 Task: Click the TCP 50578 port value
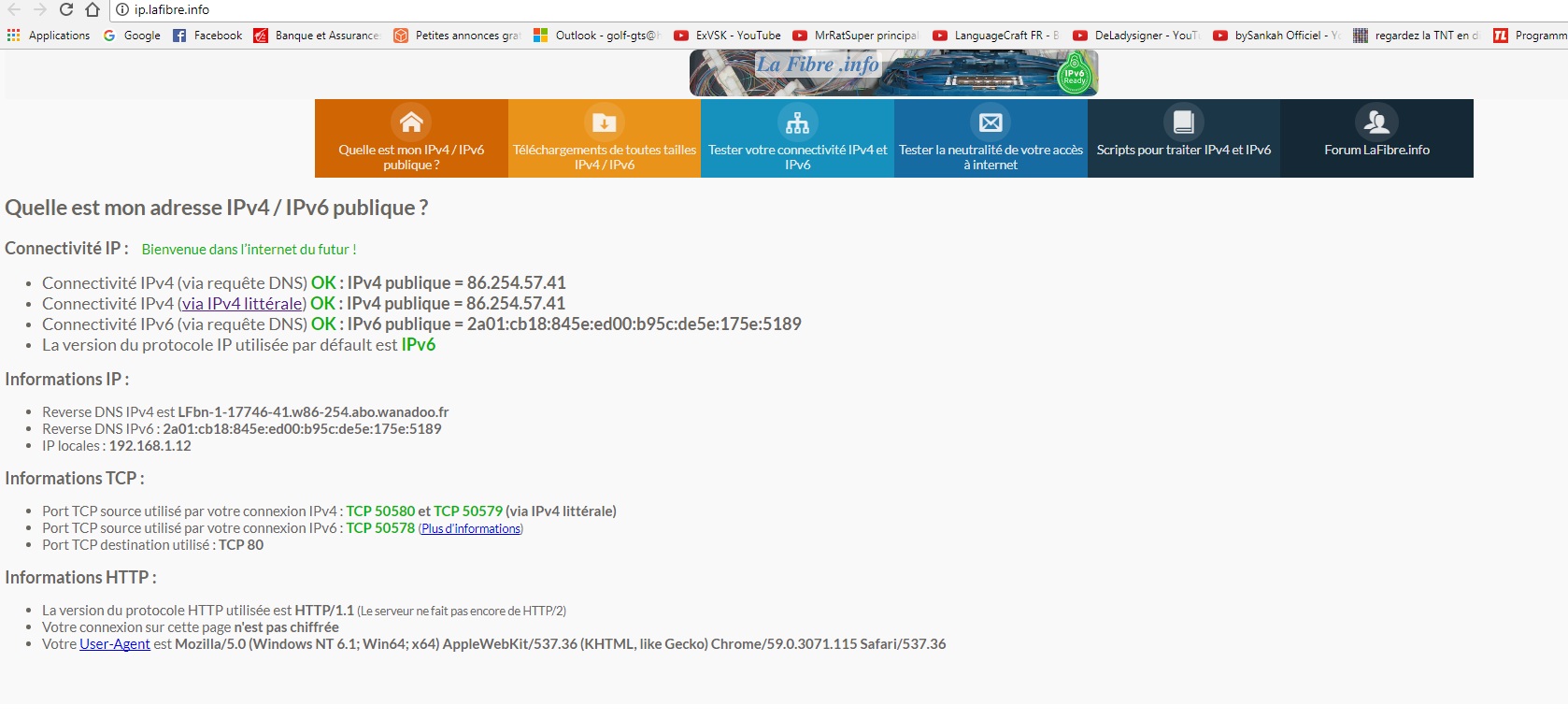380,528
